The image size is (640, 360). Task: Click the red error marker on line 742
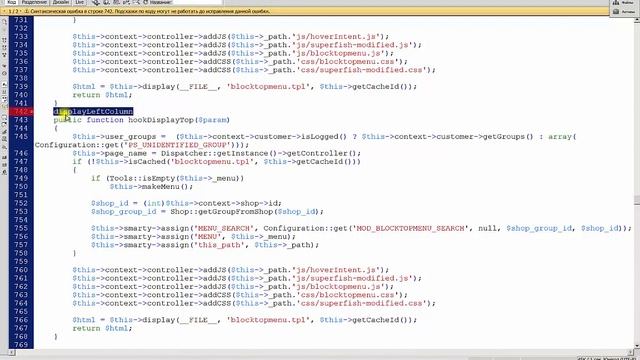(x=21, y=111)
